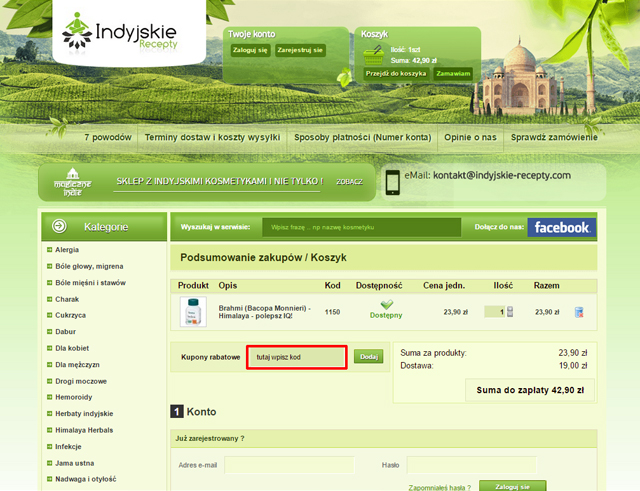The image size is (640, 491).
Task: Click the kontakt@indyjskie-recepty.com email
Action: pyautogui.click(x=502, y=176)
